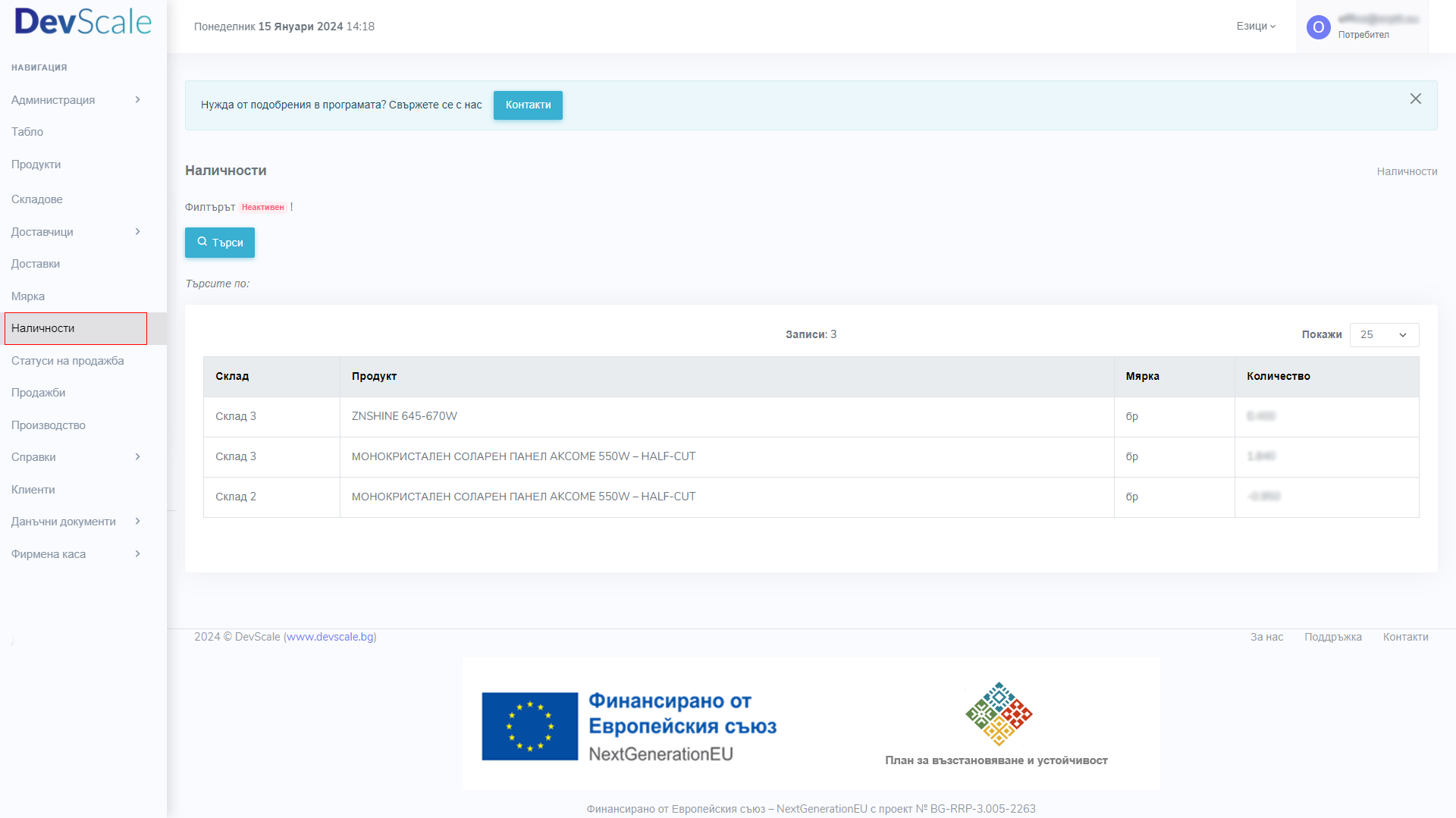Open the Покажи 25 records dropdown
Screen dimensions: 1456x818
pos(1384,334)
